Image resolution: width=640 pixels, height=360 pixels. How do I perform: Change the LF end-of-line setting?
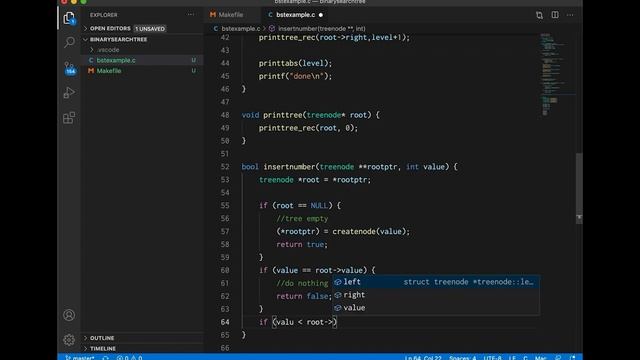click(x=512, y=358)
